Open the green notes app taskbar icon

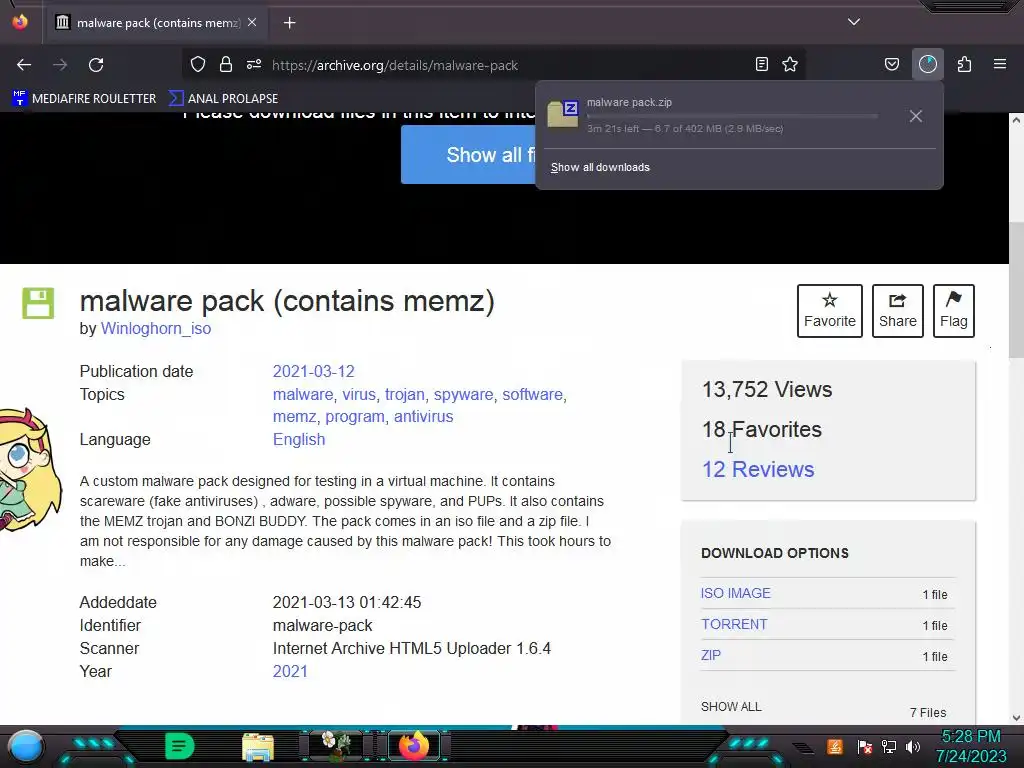179,746
